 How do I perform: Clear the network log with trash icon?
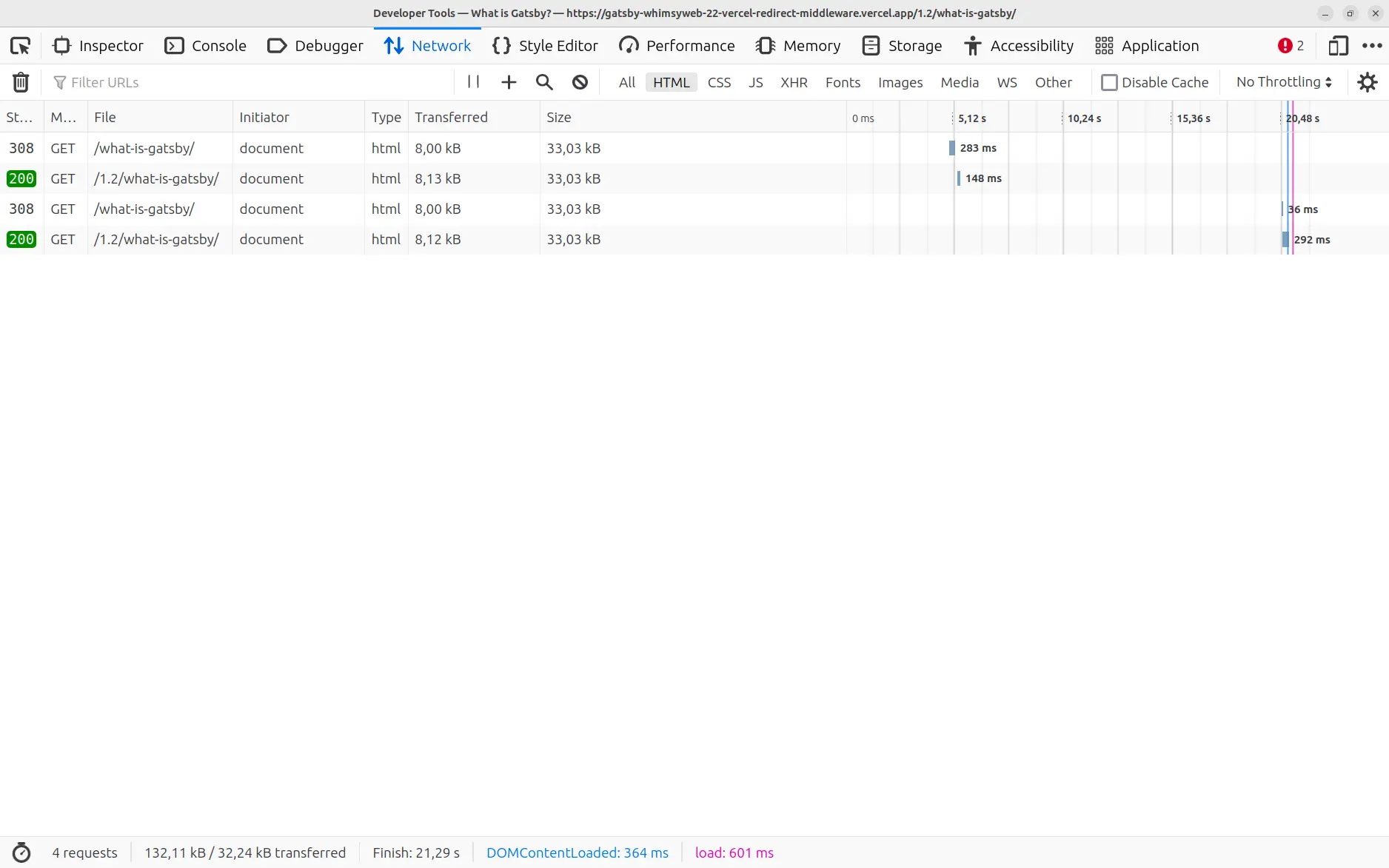pyautogui.click(x=21, y=82)
